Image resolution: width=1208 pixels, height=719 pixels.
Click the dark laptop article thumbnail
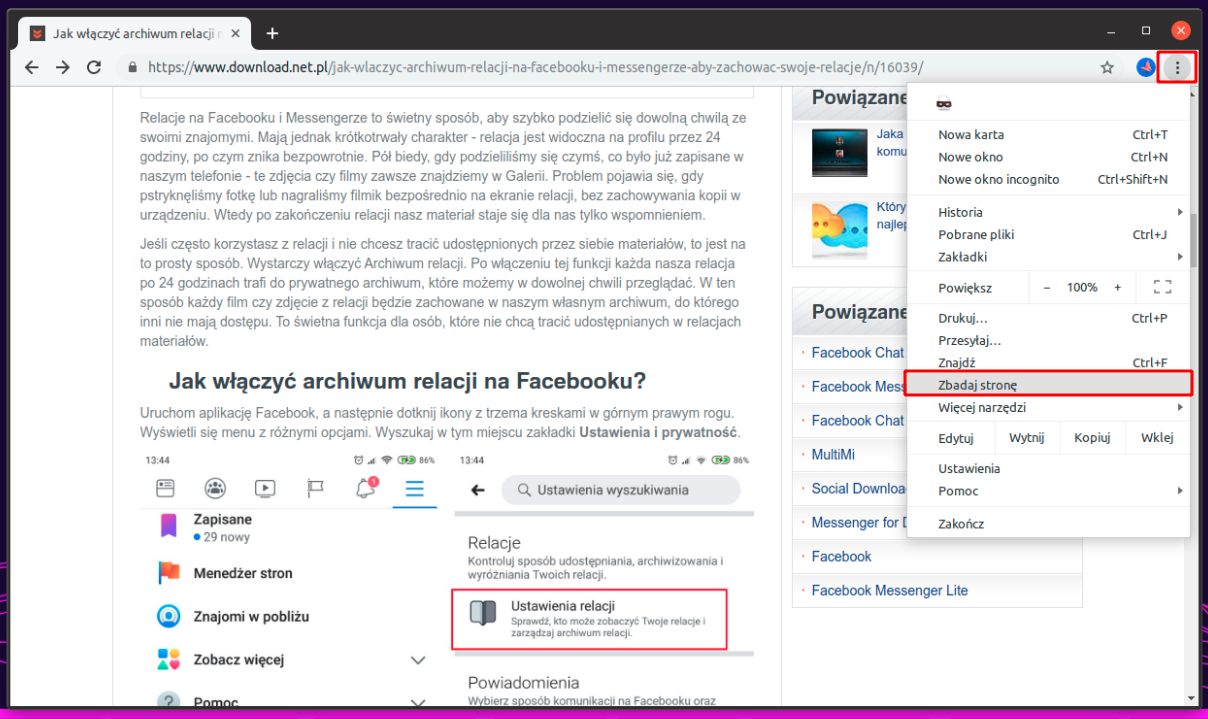[839, 152]
